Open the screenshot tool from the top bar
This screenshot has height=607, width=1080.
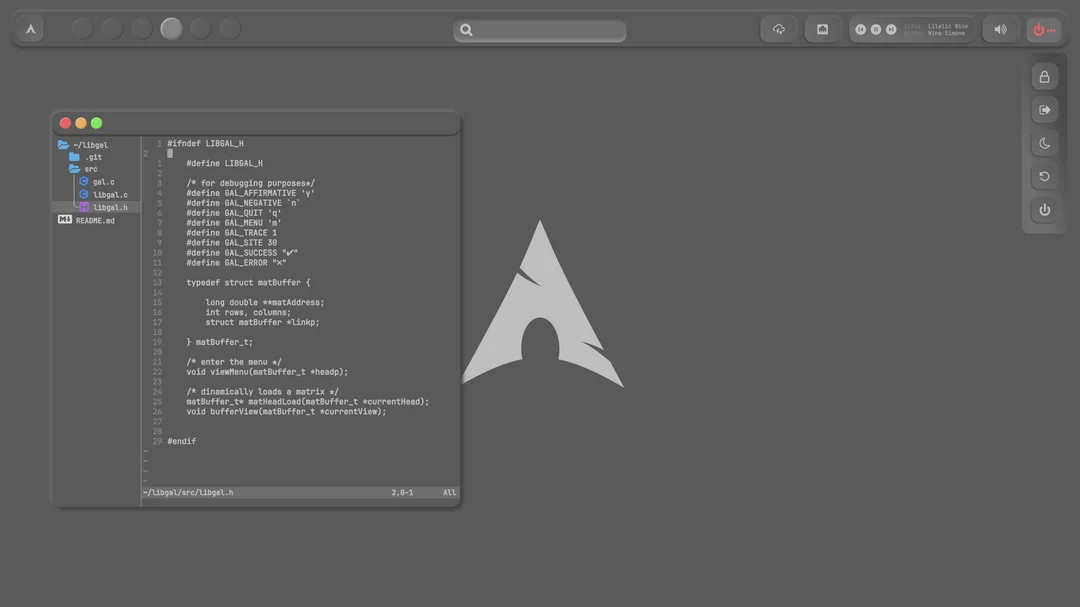pos(822,29)
